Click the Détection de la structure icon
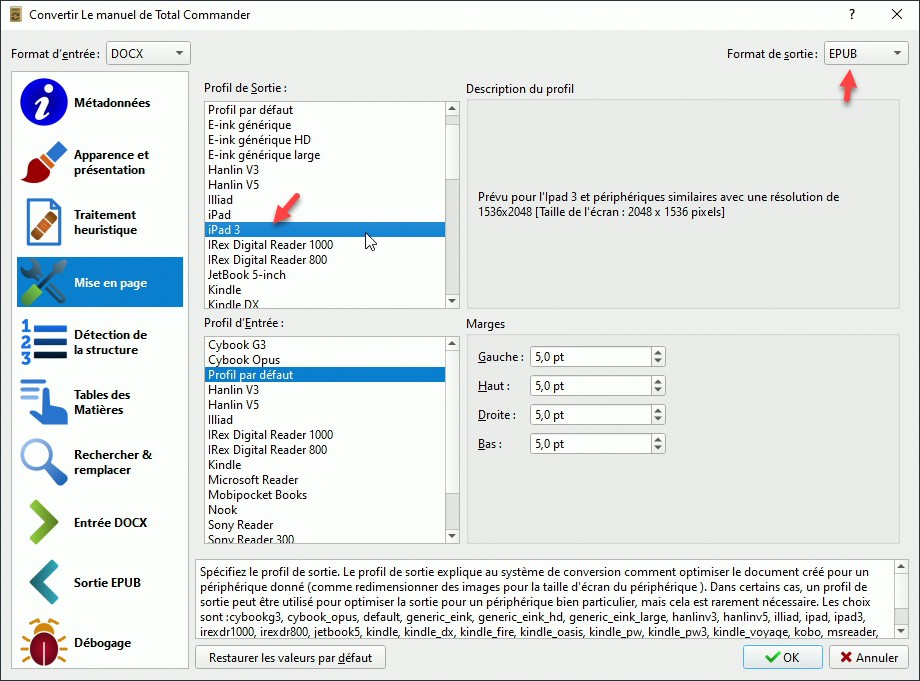Viewport: 920px width, 681px height. tap(43, 342)
